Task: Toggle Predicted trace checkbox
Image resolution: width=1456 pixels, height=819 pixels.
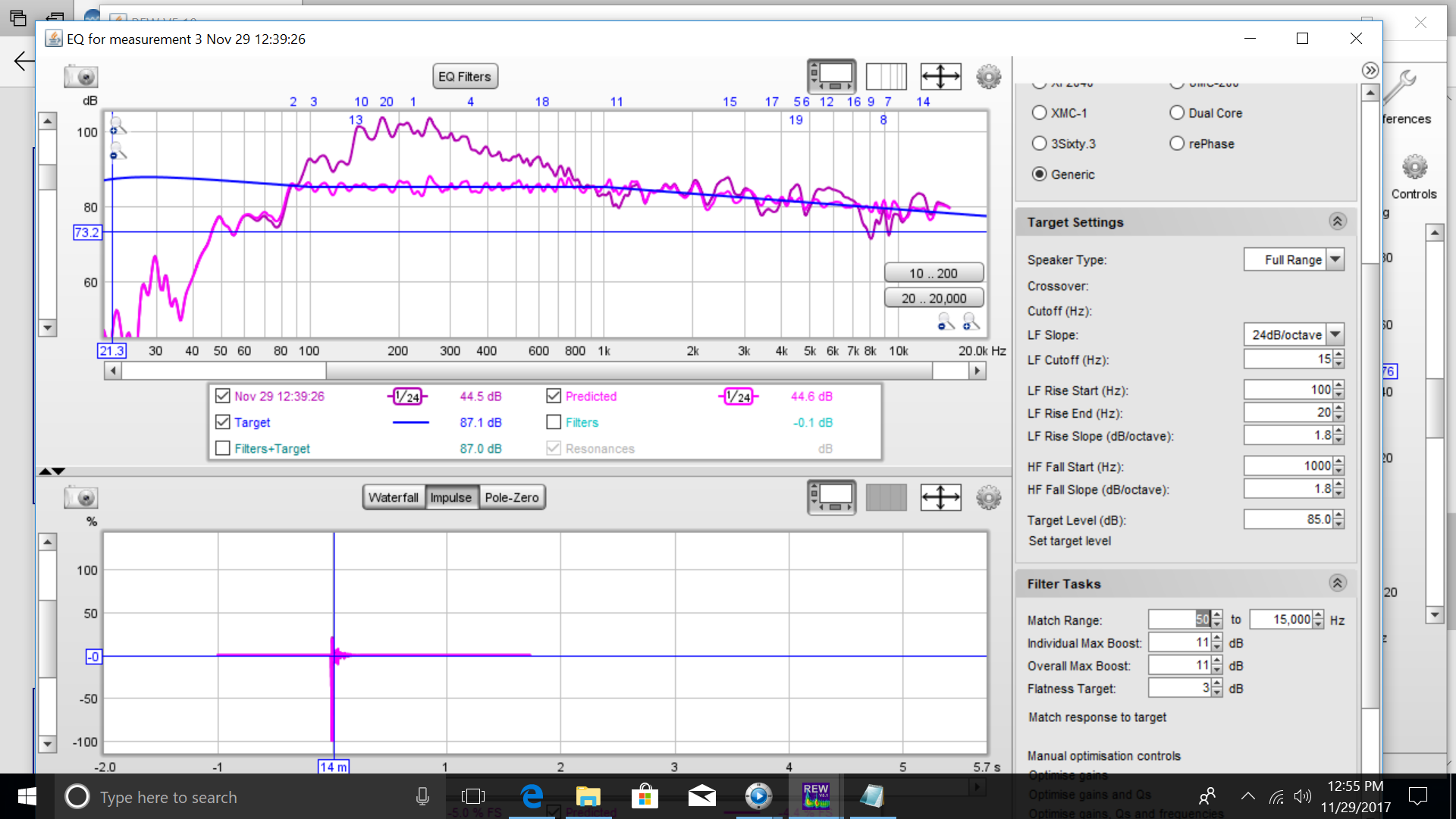Action: (x=554, y=396)
